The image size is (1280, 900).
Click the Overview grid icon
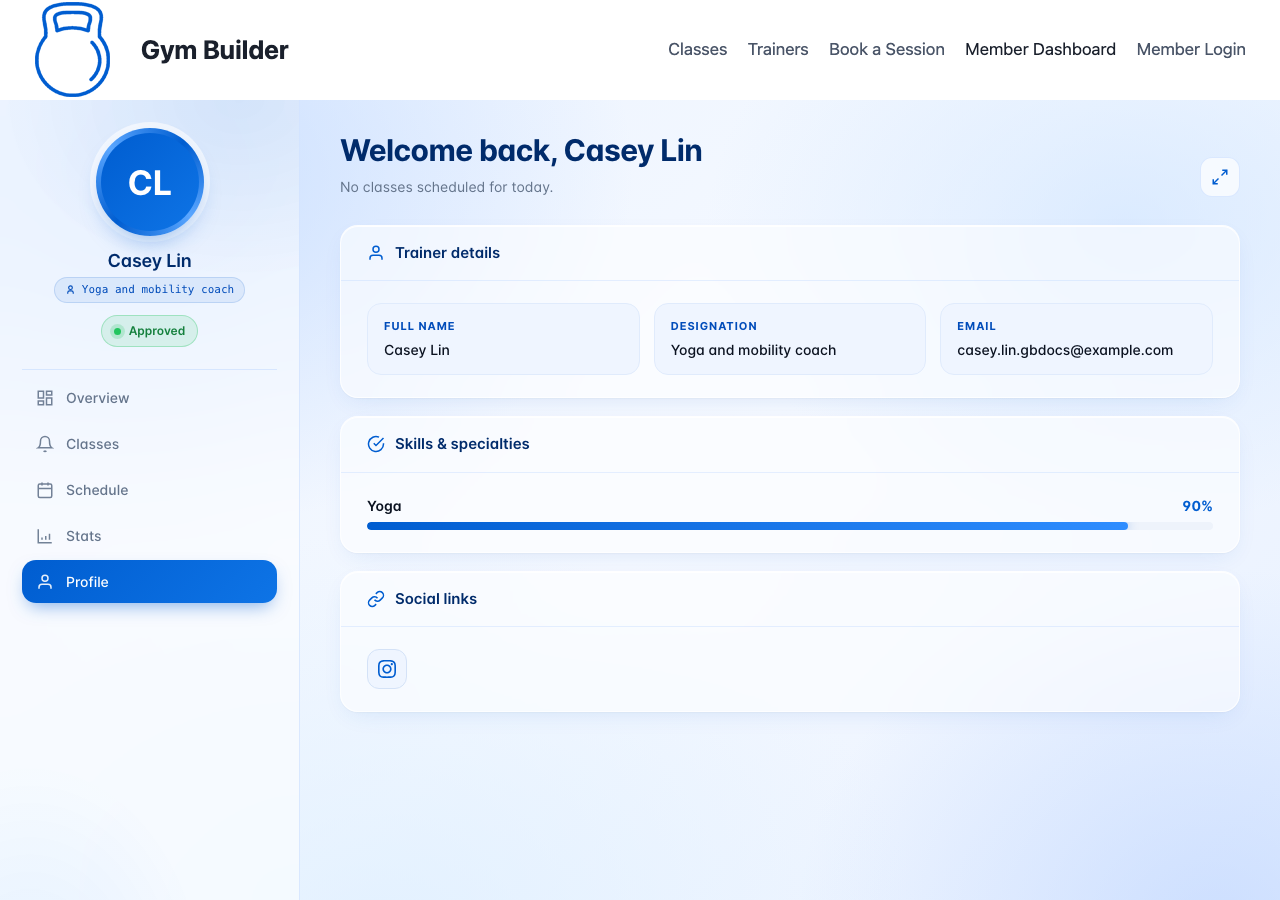[x=45, y=398]
